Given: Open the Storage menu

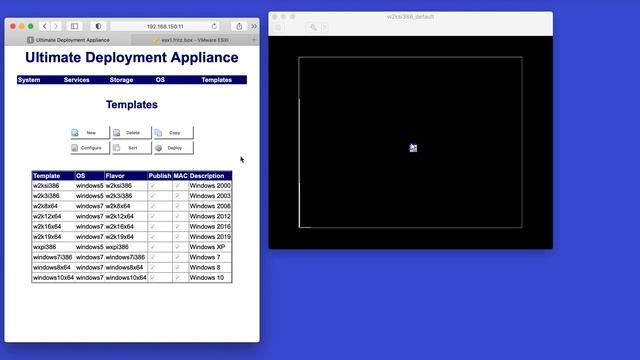Looking at the screenshot, I should 121,80.
